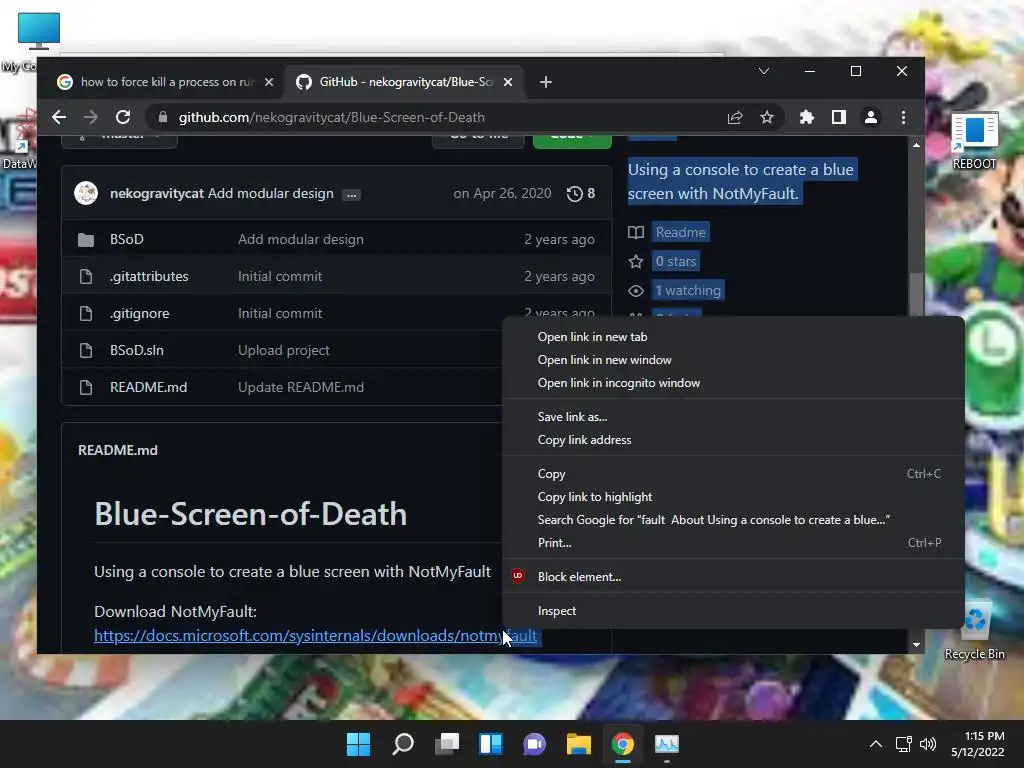Image resolution: width=1024 pixels, height=768 pixels.
Task: Choose 'Open link in new window'
Action: 733,360
